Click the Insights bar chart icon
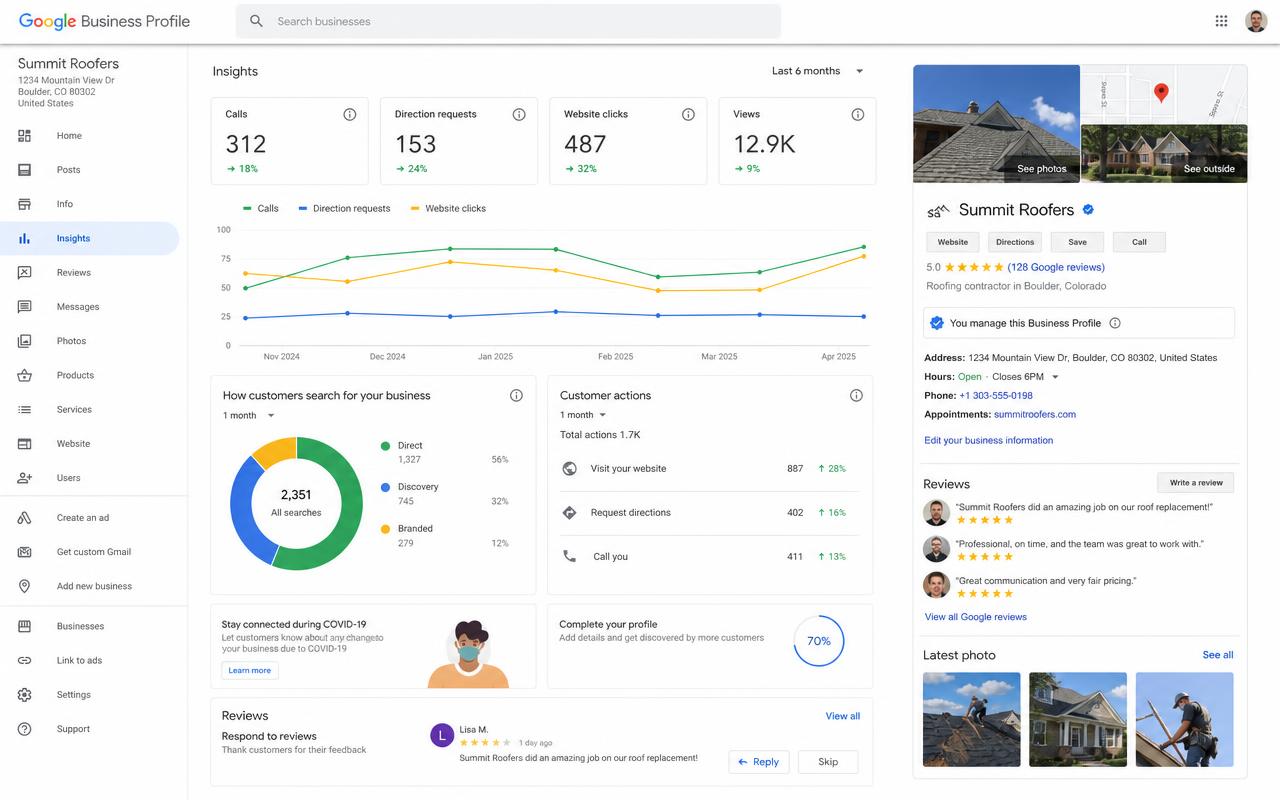1280x800 pixels. [24, 238]
